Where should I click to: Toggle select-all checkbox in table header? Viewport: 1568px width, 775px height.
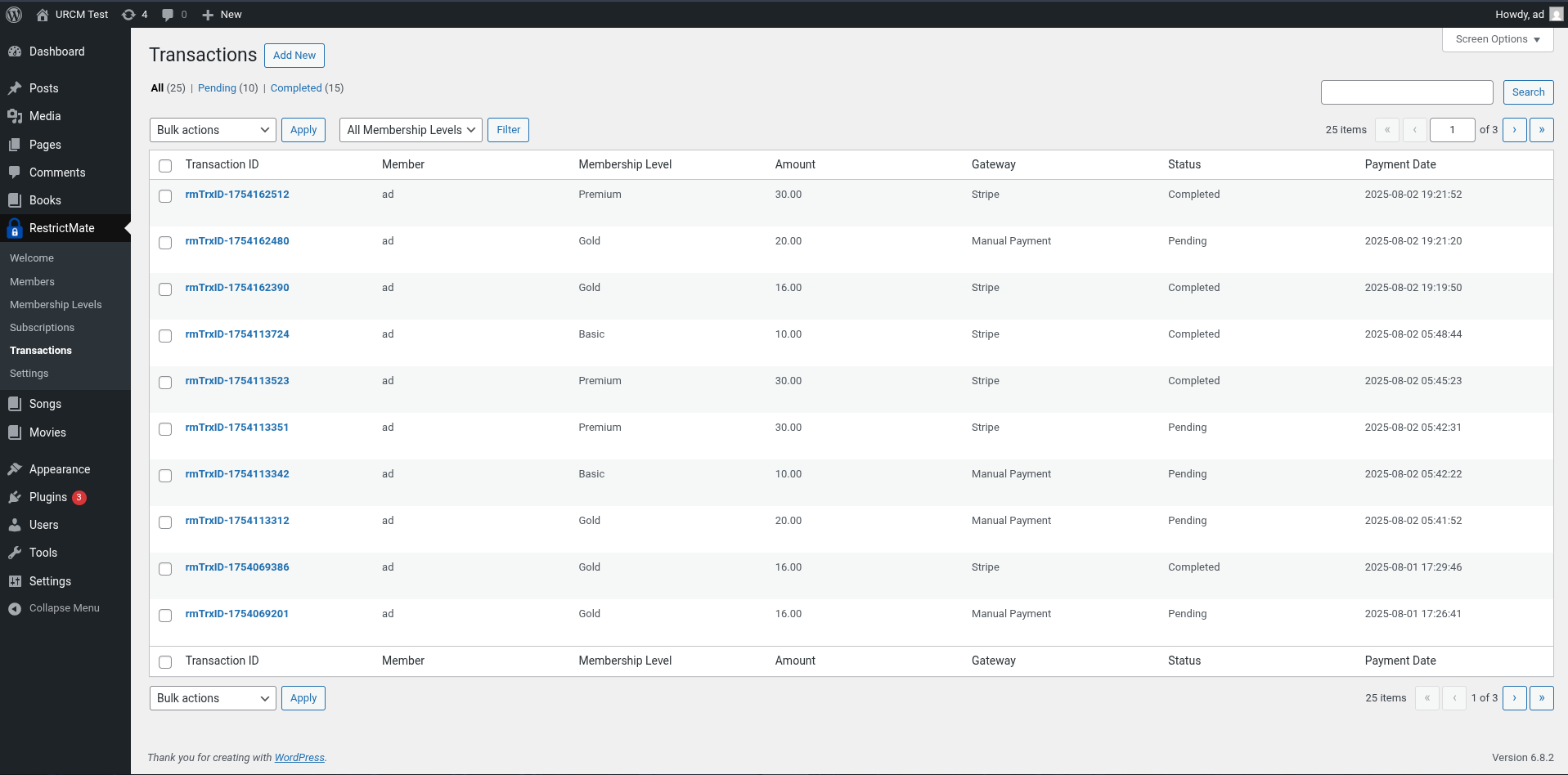point(165,166)
